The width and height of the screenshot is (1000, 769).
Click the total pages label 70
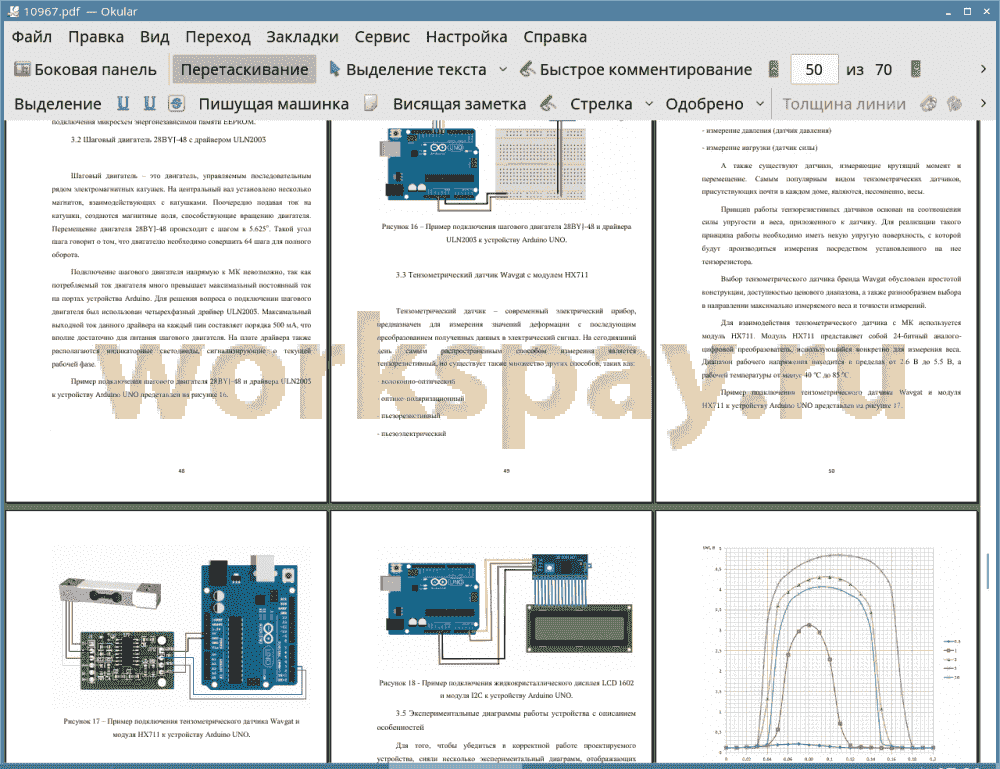coord(883,70)
